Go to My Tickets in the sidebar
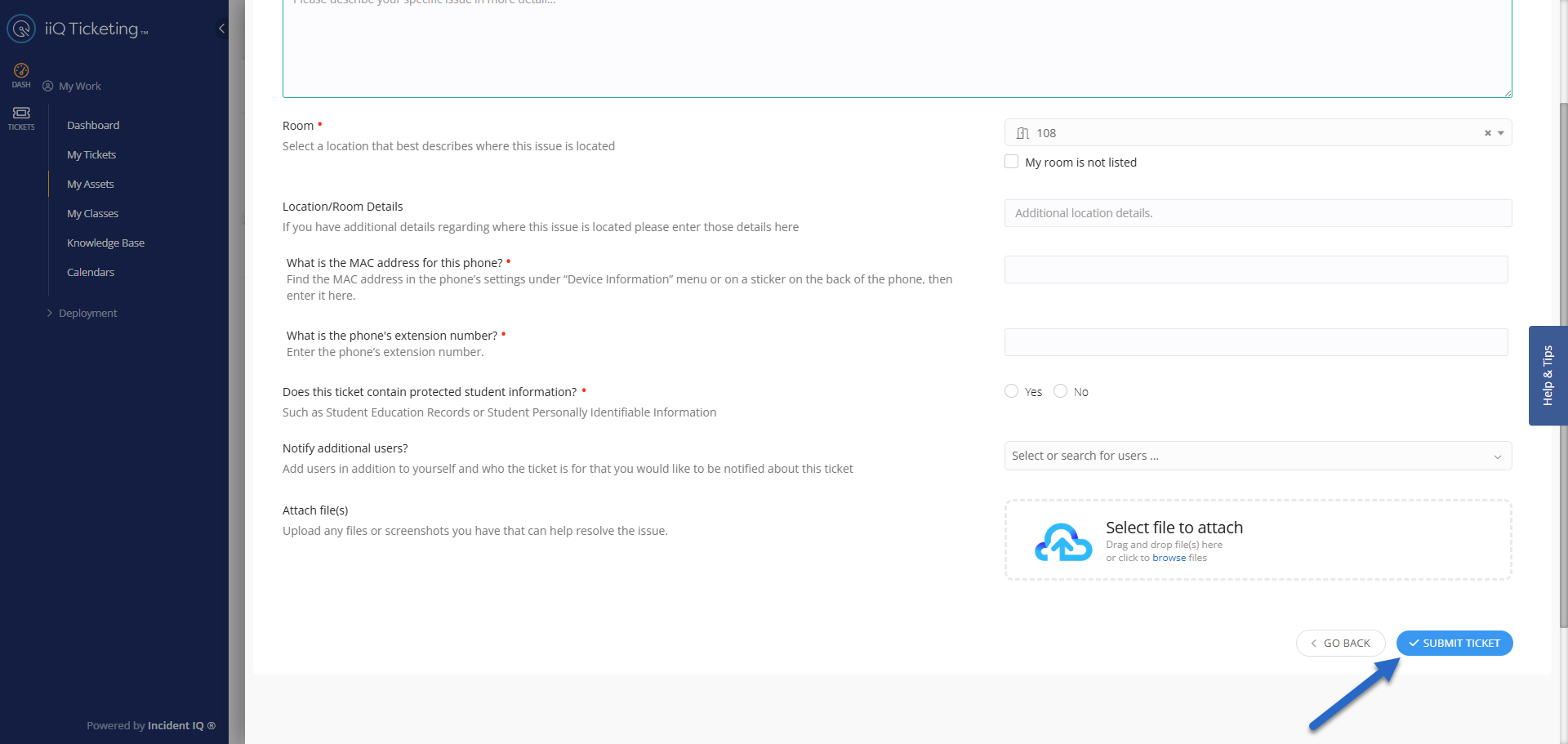The width and height of the screenshot is (1568, 744). (91, 154)
